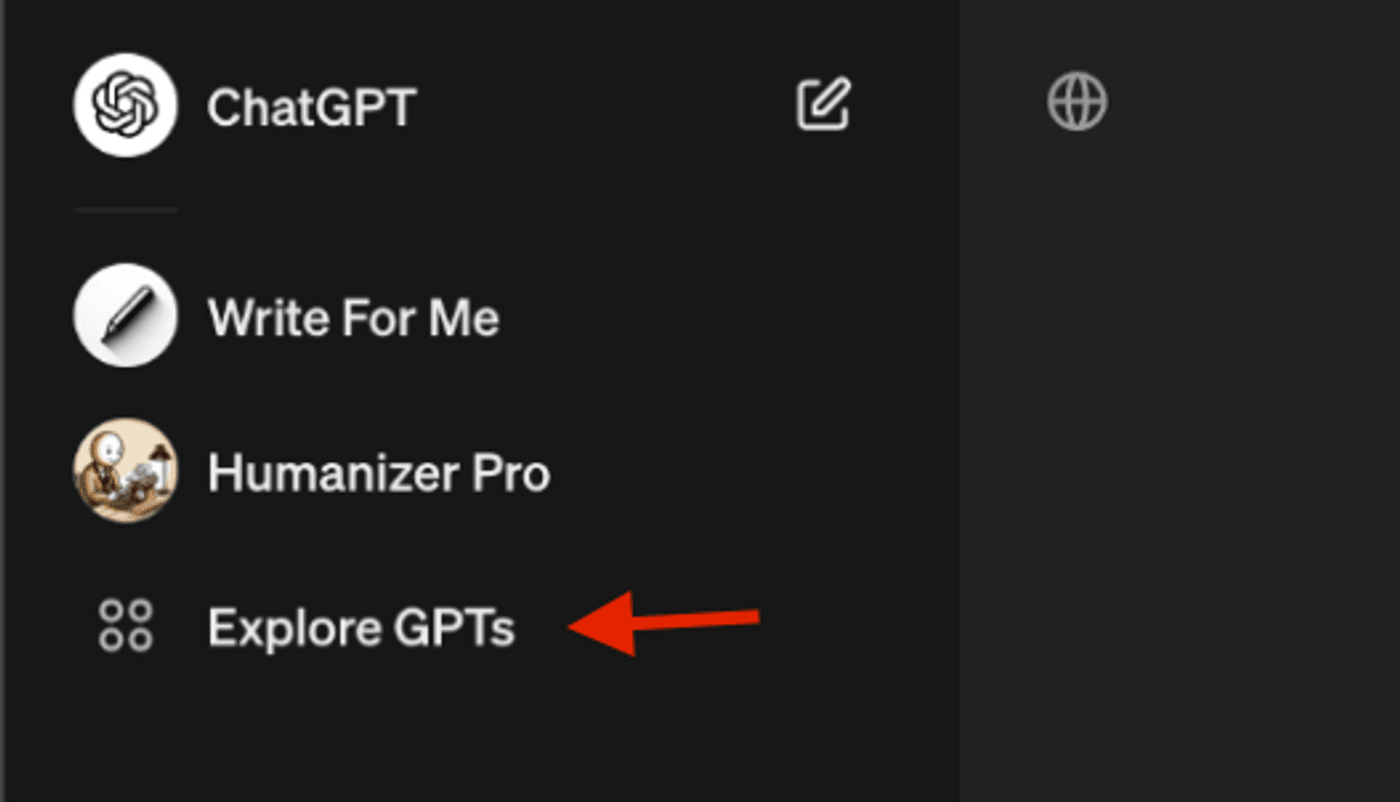Click the ChatGPT logo icon

(124, 101)
